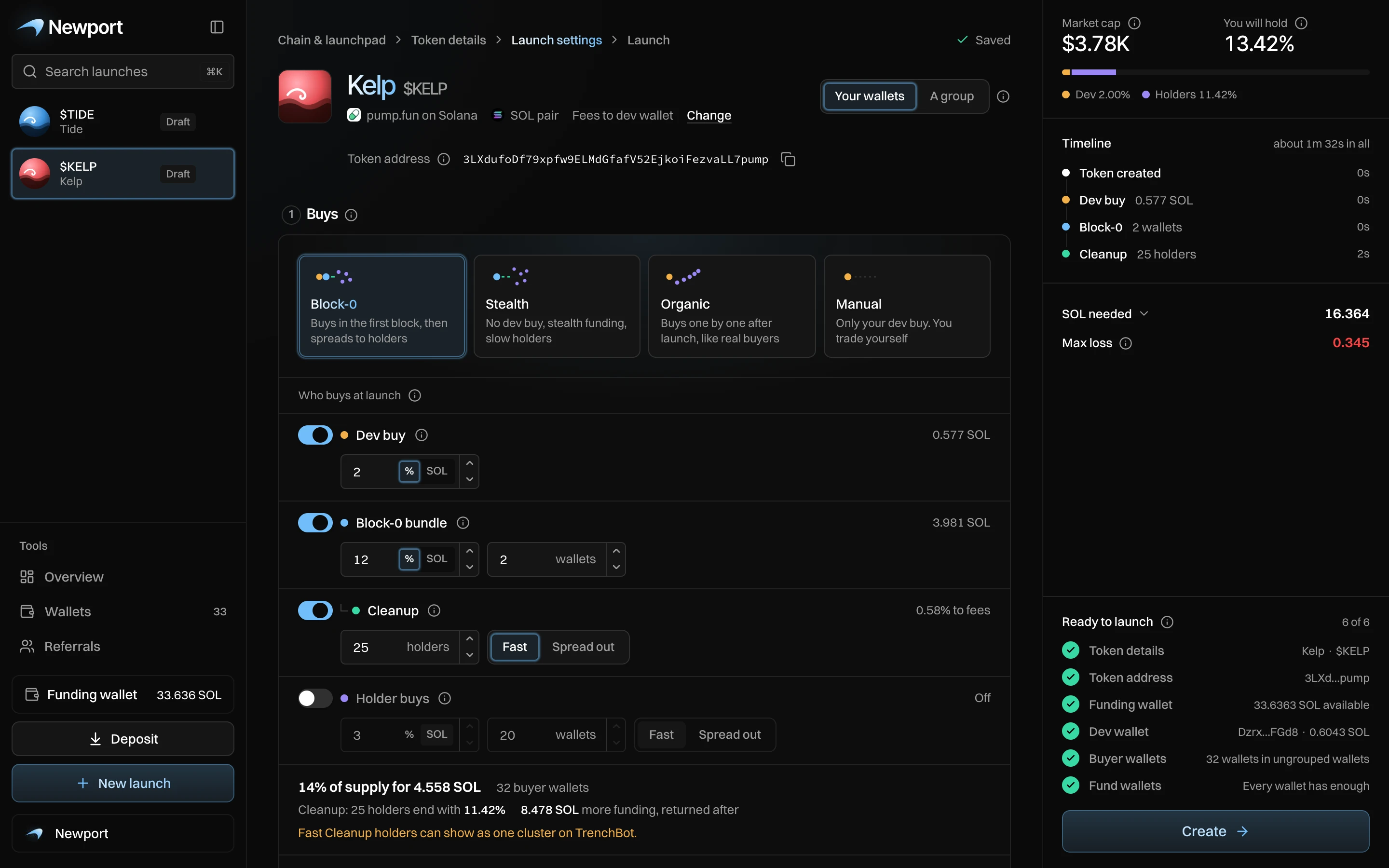Decrease Block-0 bundle percent
The image size is (1389, 868).
click(x=469, y=567)
